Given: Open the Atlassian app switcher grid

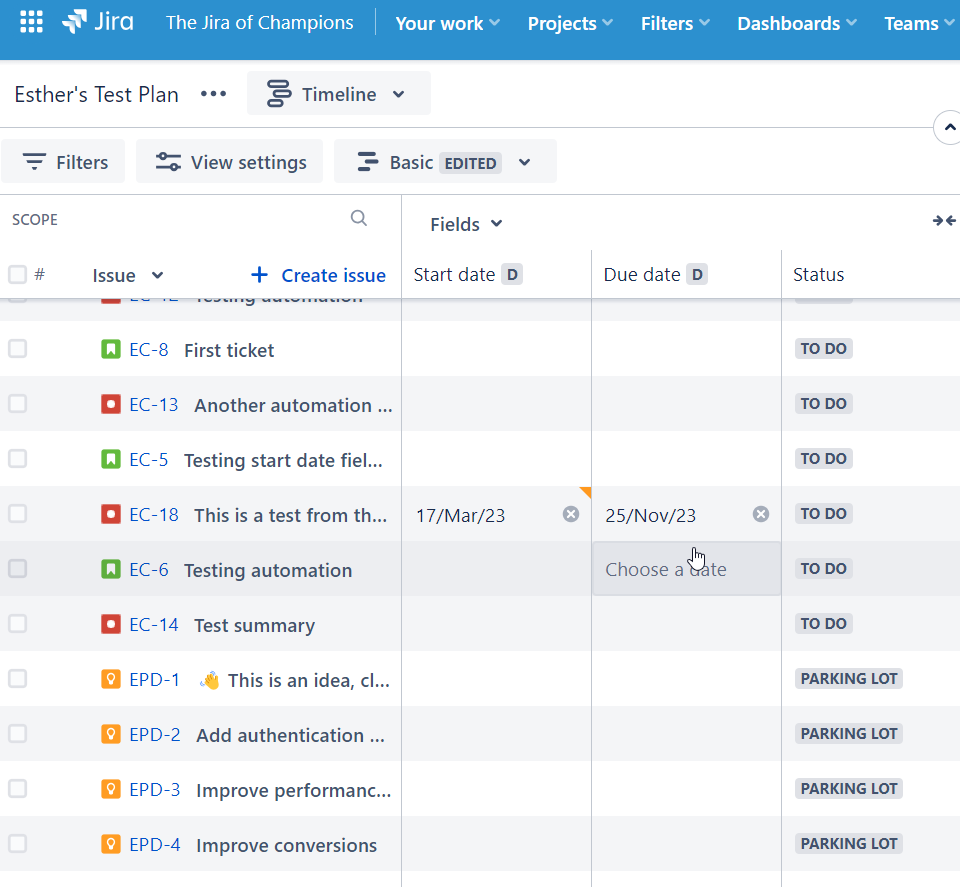Looking at the screenshot, I should [x=30, y=22].
